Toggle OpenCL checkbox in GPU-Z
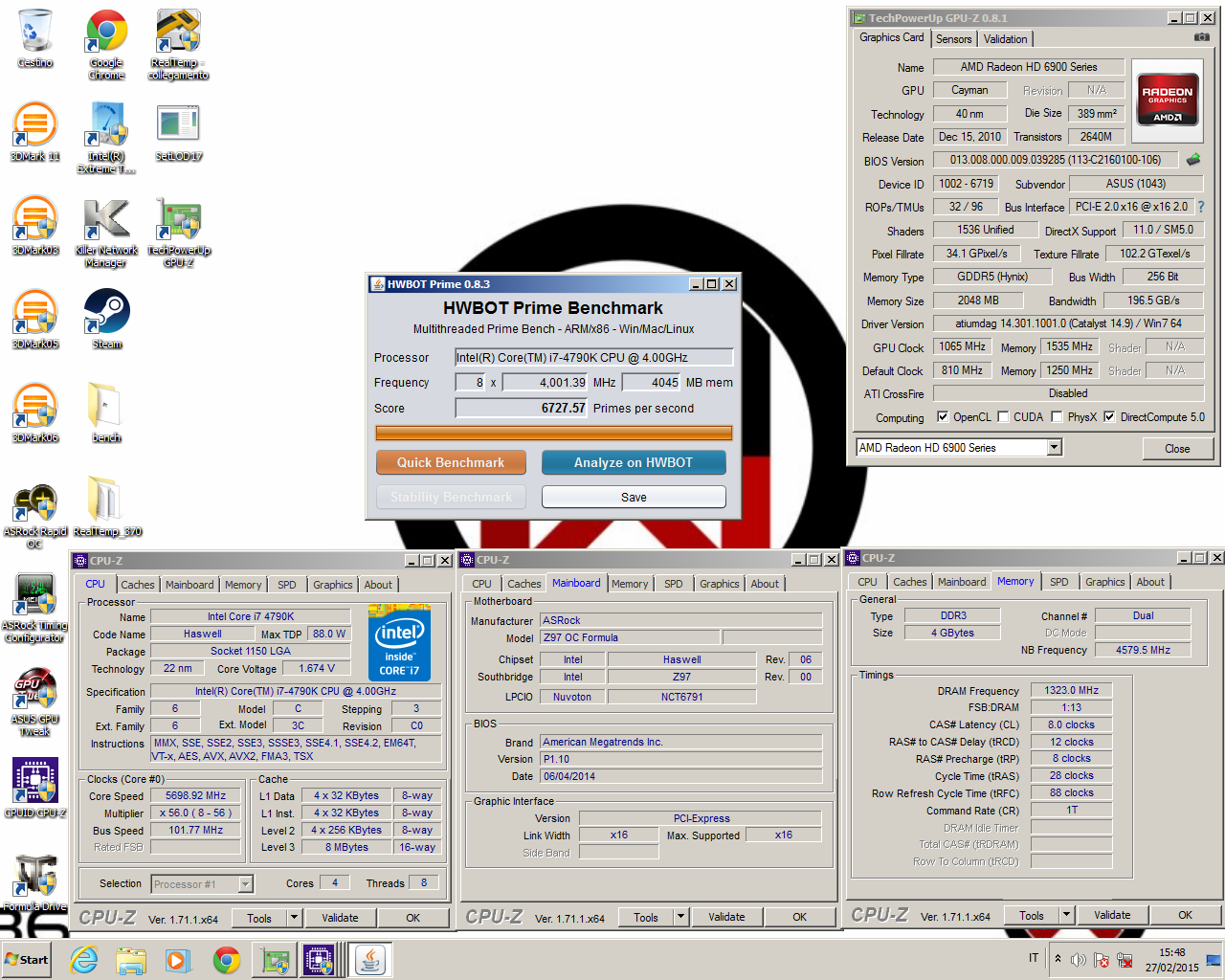 (943, 416)
